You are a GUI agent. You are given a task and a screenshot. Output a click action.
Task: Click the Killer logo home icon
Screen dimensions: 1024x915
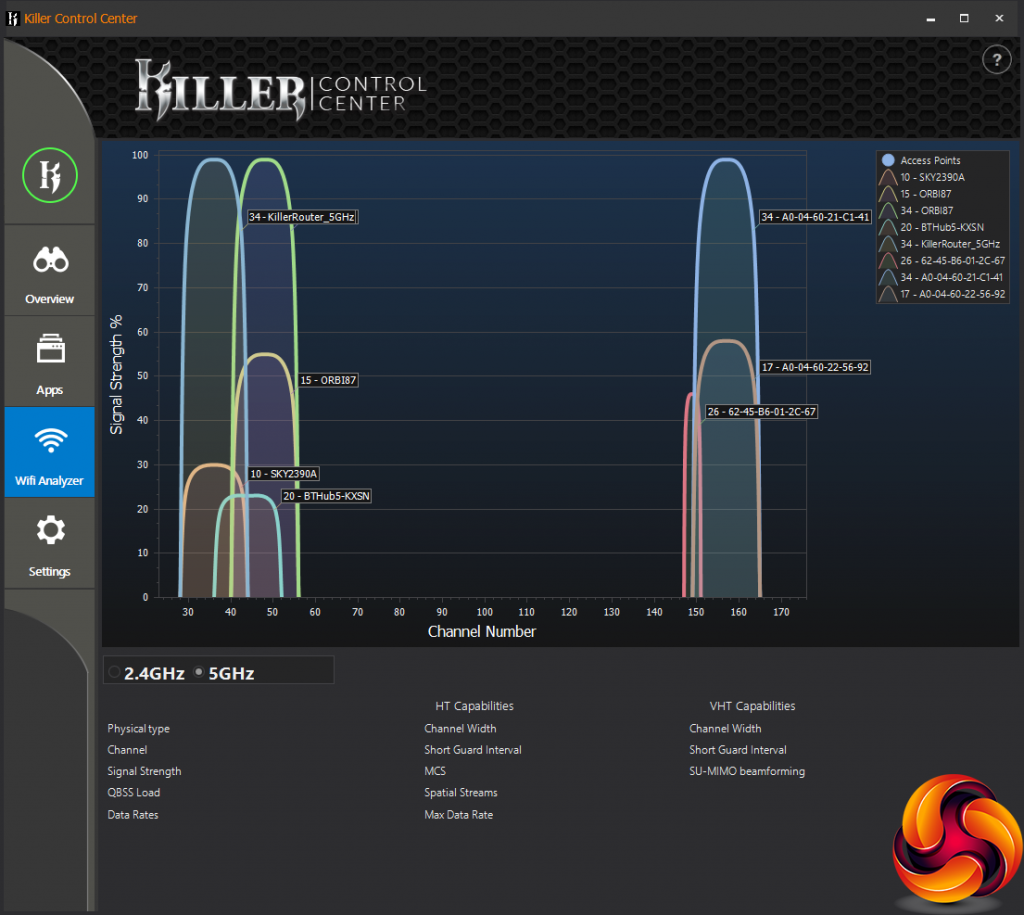50,175
